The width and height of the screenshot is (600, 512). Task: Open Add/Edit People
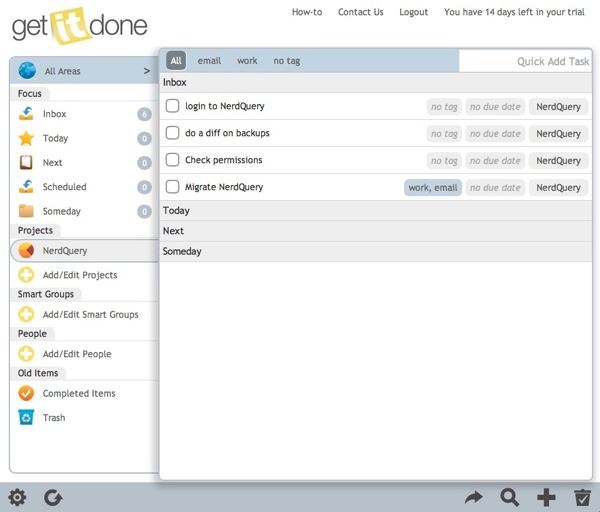point(77,354)
